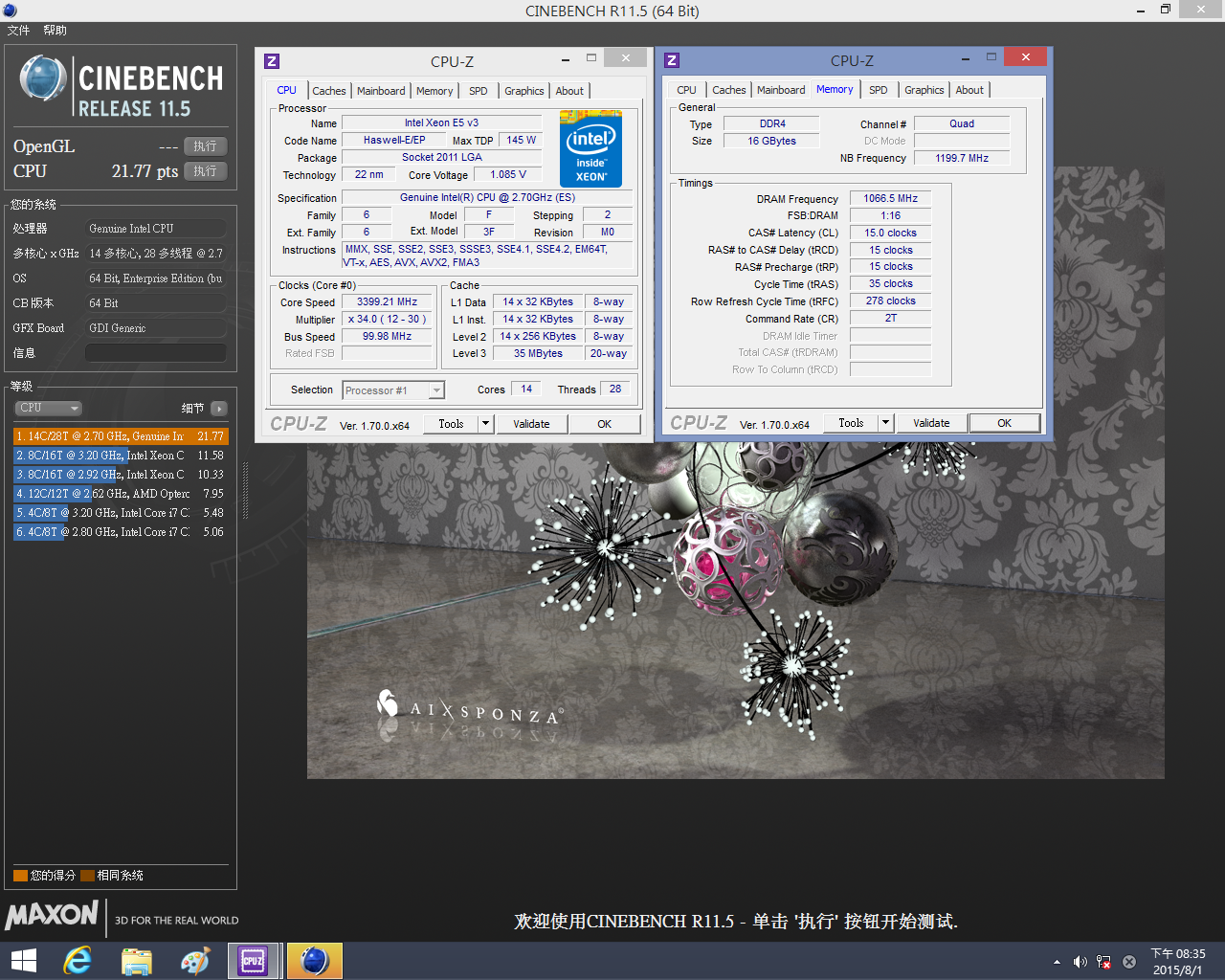Image resolution: width=1225 pixels, height=980 pixels.
Task: Click the memory Size value 16 GBytes
Action: (771, 142)
